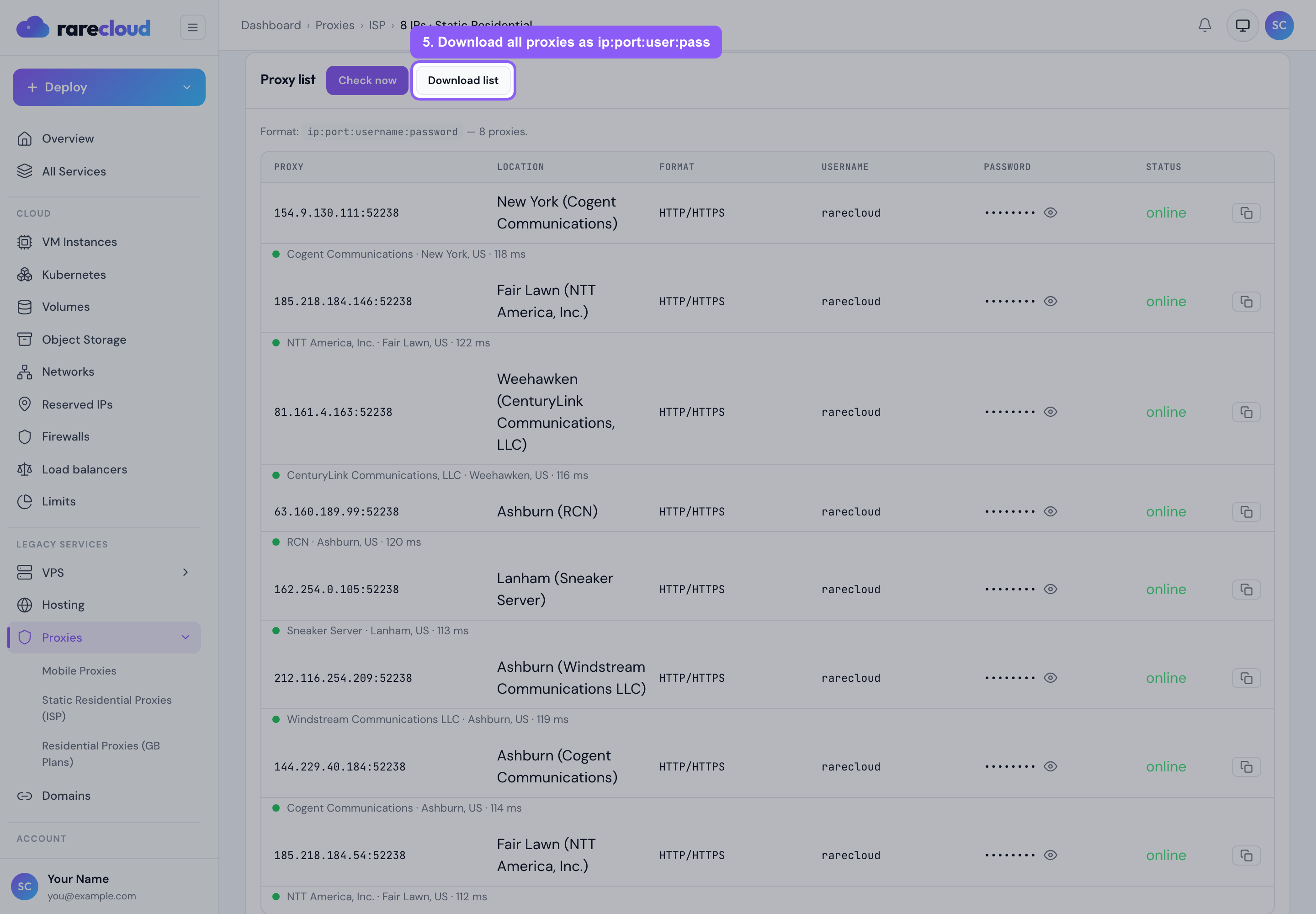The image size is (1316, 914).
Task: Click the RCN · Ashburn, US · 120 ms result
Action: (354, 542)
